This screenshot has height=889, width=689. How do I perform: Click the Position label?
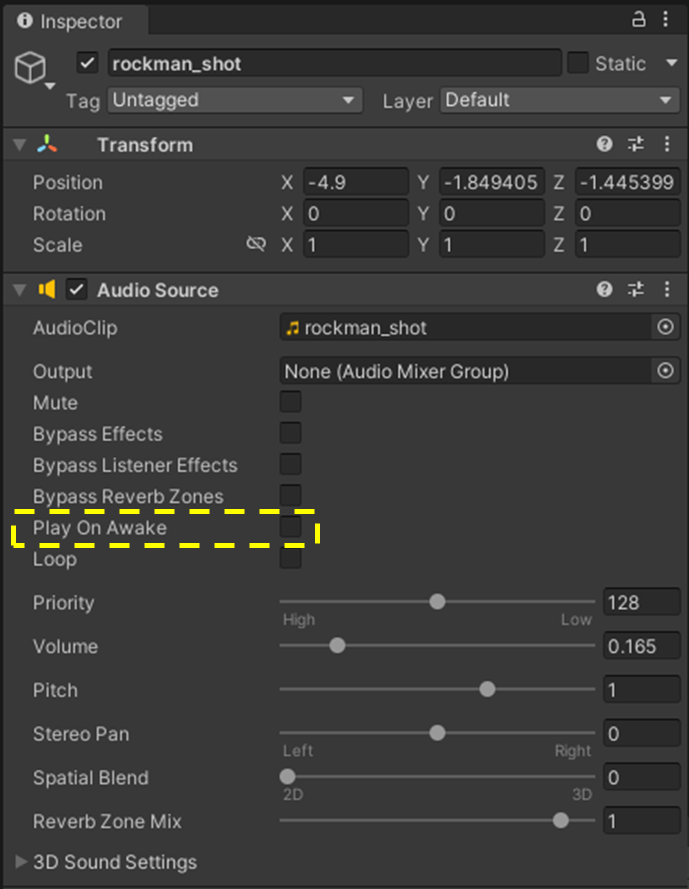point(68,182)
